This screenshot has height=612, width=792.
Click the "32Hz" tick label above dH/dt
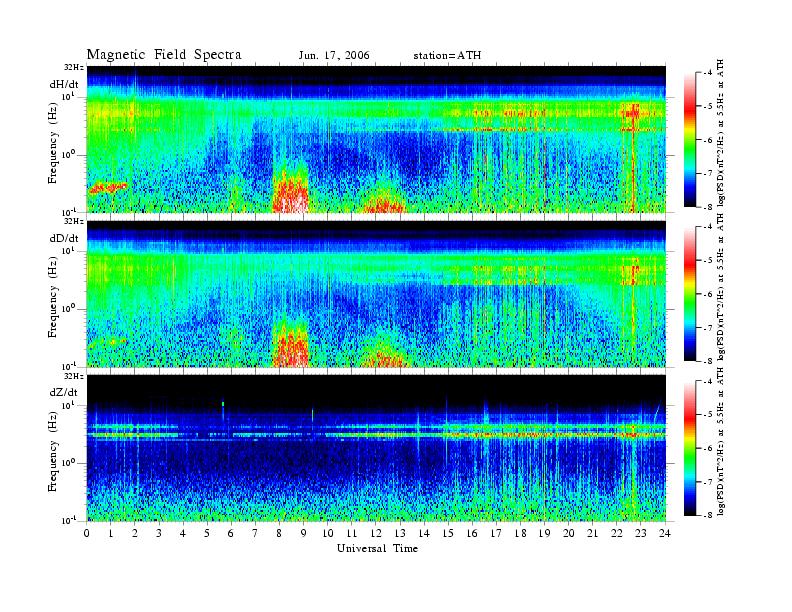point(74,67)
